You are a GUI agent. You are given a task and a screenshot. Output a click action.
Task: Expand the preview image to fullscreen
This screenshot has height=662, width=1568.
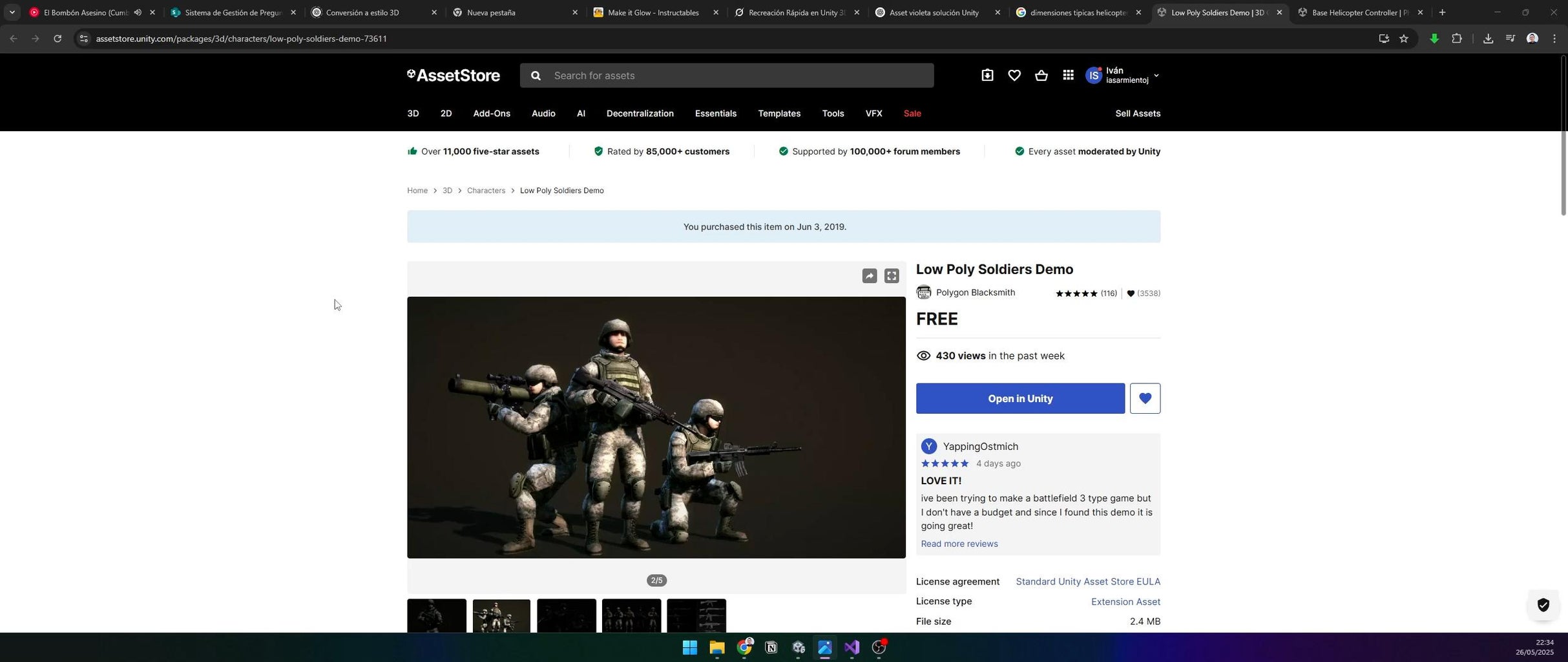coord(892,276)
